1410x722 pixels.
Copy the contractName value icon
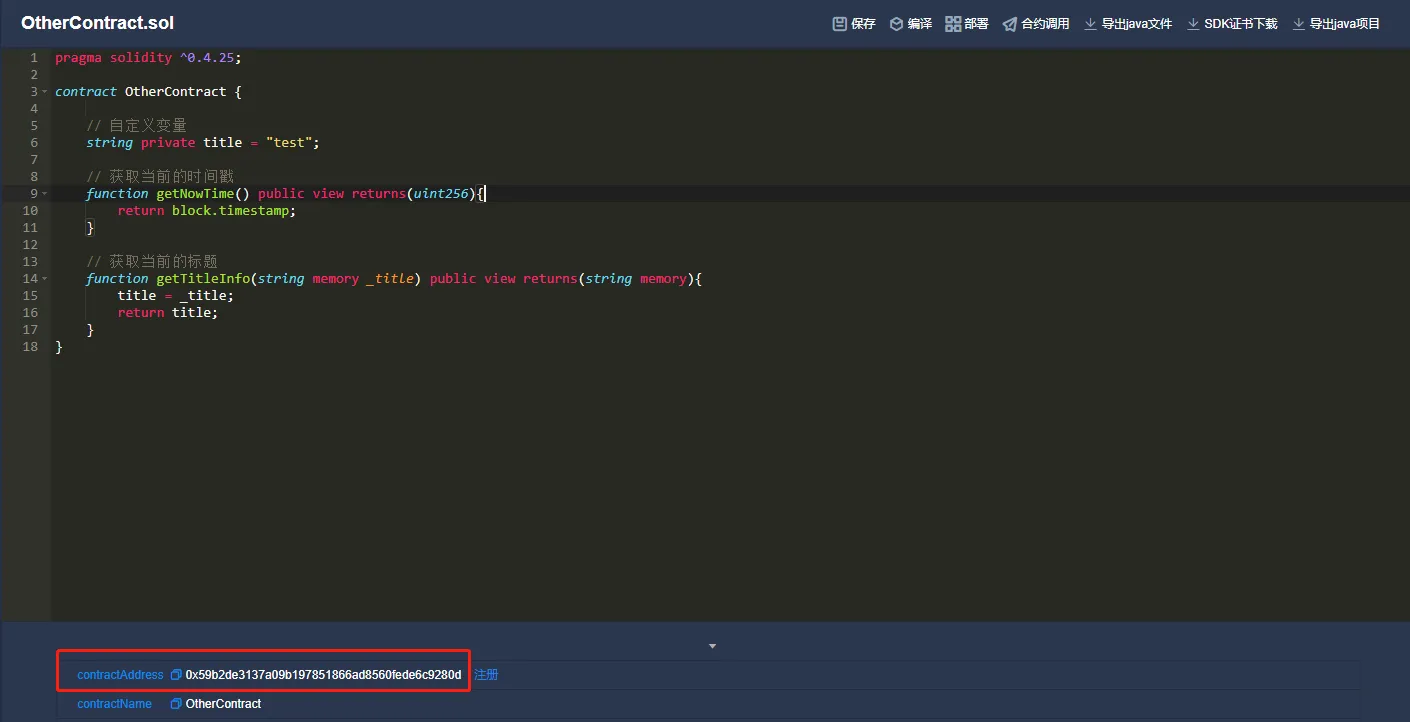[x=176, y=704]
